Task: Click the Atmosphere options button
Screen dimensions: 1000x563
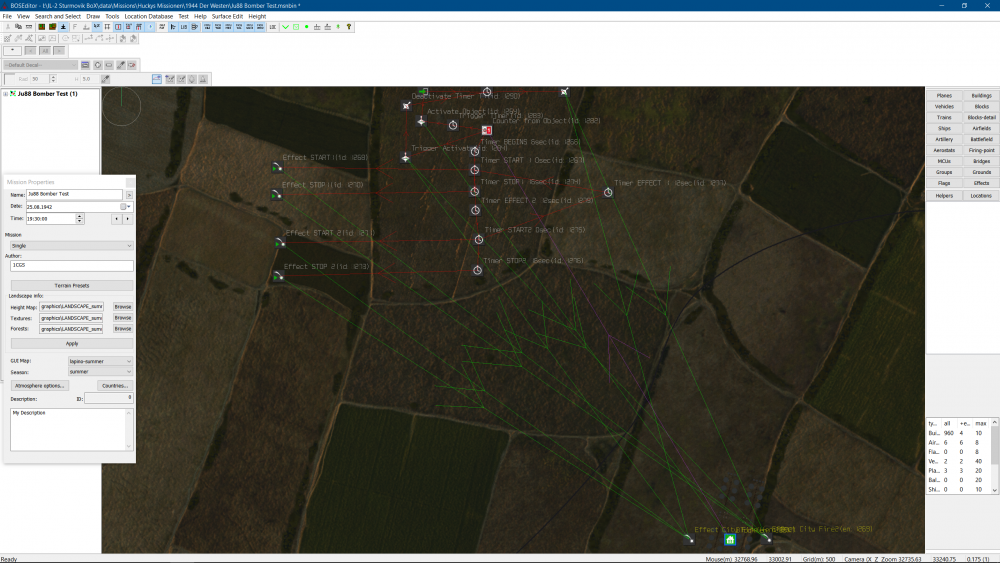Action: pos(40,385)
